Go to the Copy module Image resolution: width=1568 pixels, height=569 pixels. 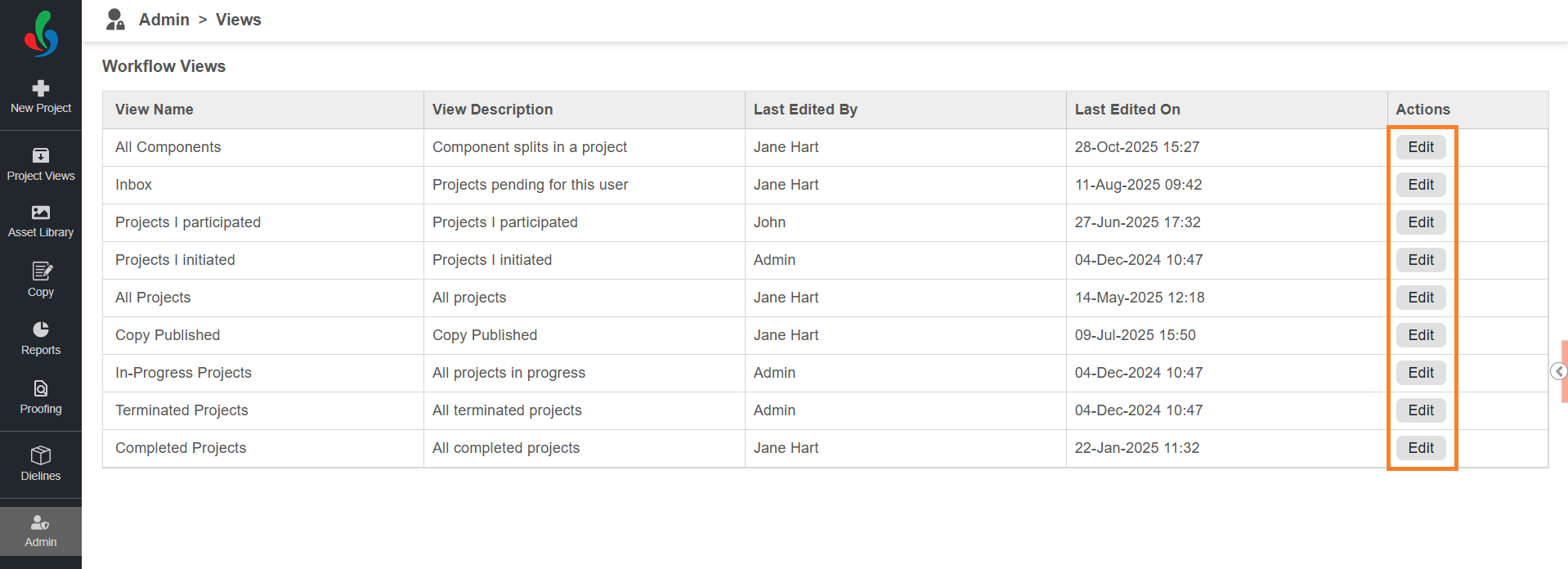pos(41,271)
